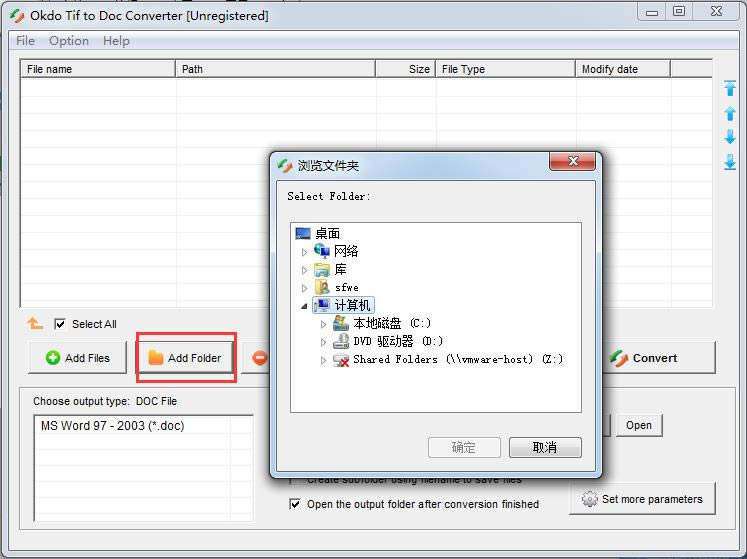Screen dimensions: 747x559
Task: Select DVD 驱动器 (D:) label in tree
Action: point(398,341)
